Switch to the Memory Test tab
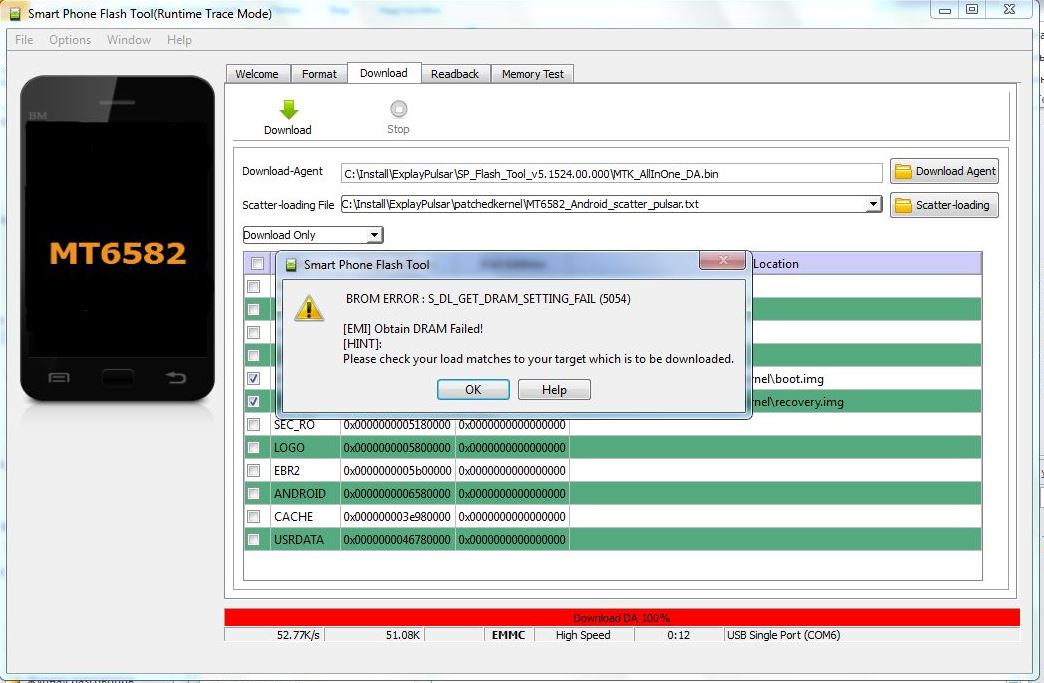The height and width of the screenshot is (683, 1044). (532, 74)
